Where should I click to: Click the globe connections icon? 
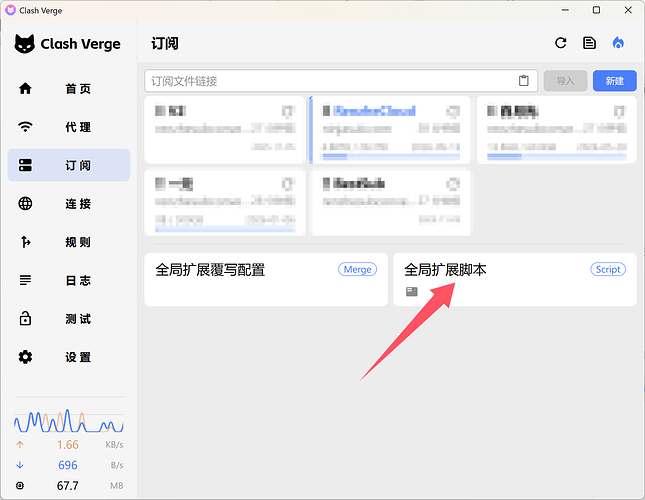pos(25,204)
